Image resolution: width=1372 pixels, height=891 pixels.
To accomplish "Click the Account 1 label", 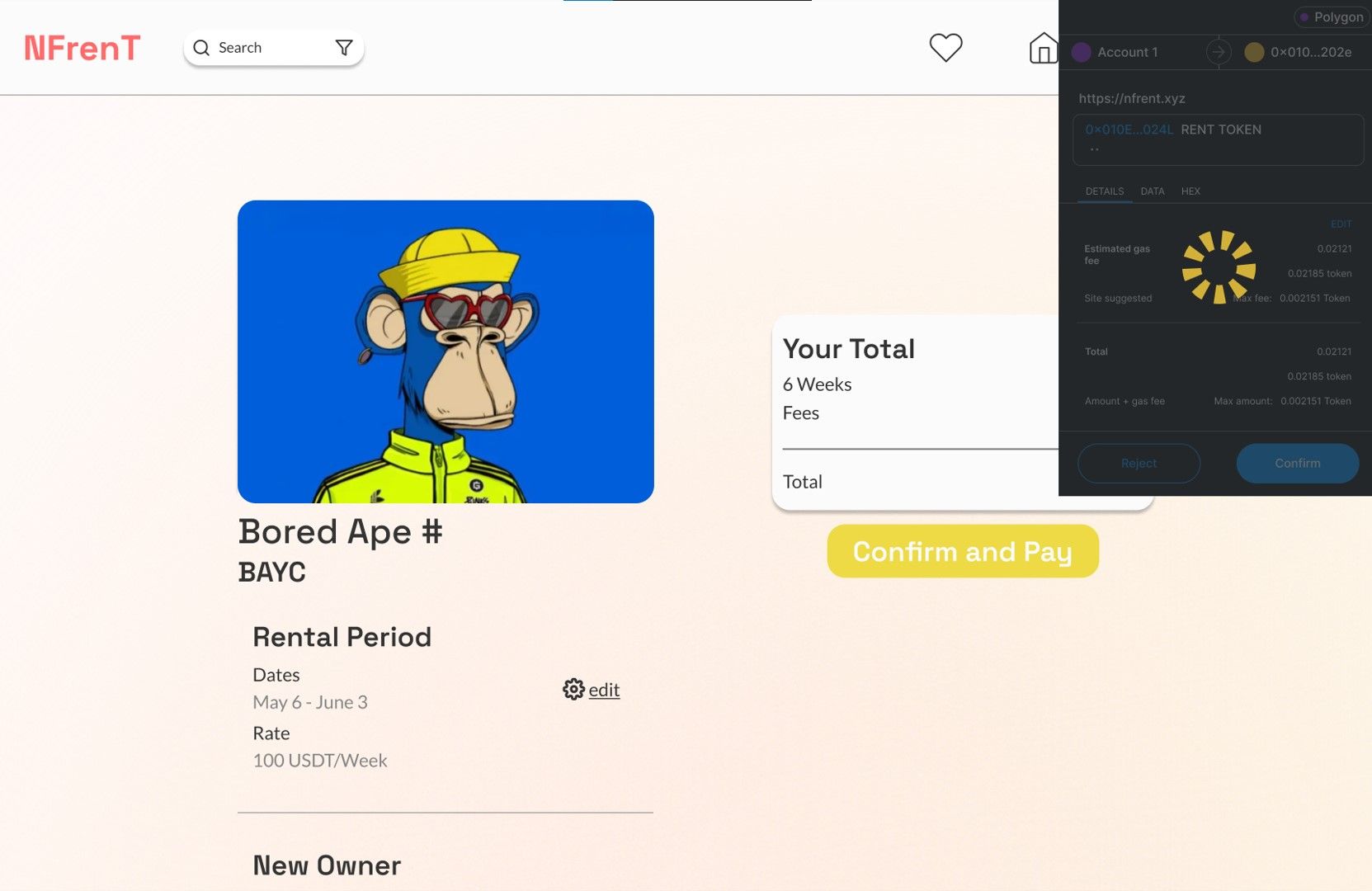I will [1128, 52].
